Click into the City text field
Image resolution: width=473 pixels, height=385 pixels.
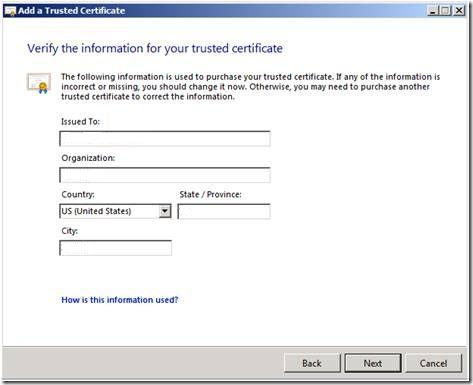(x=116, y=248)
